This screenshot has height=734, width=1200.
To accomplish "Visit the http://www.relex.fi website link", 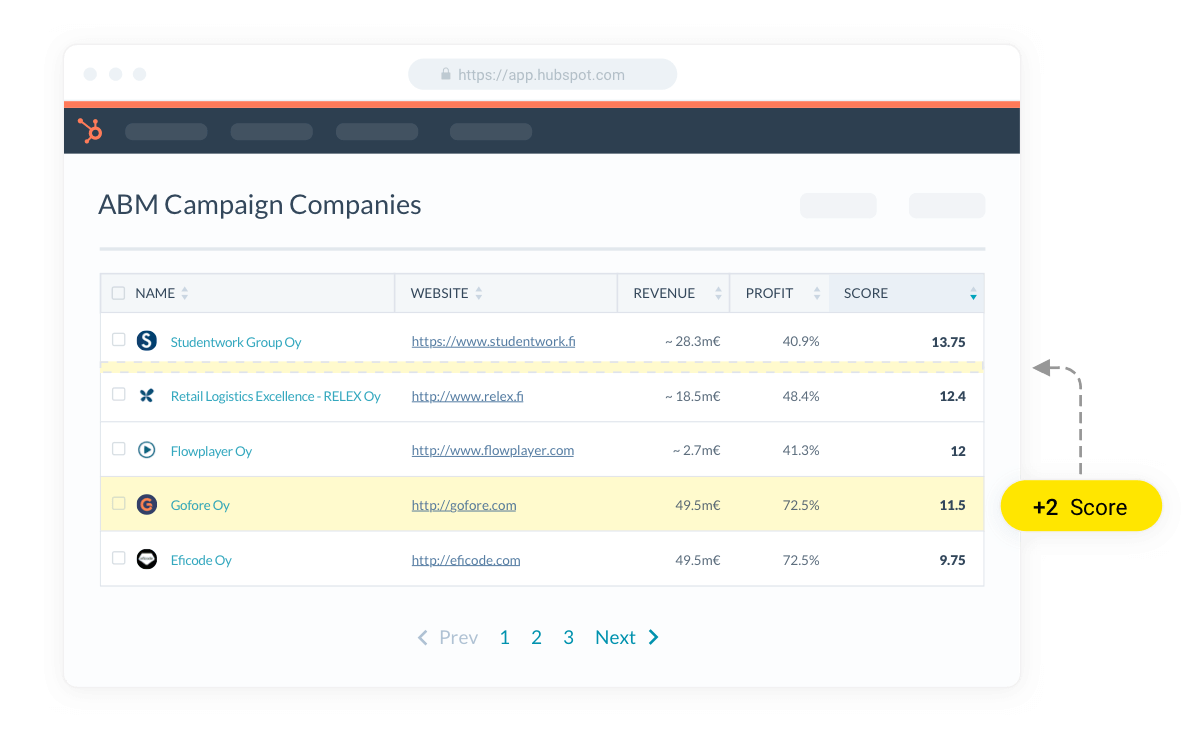I will pyautogui.click(x=467, y=396).
